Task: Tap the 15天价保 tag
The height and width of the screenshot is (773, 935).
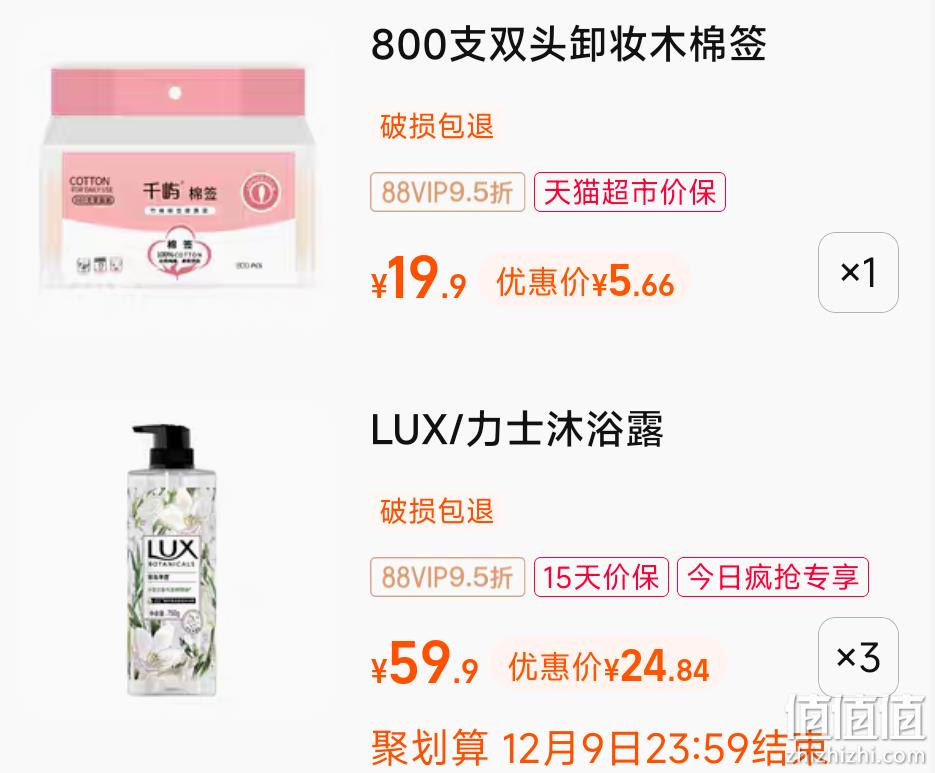Action: click(x=601, y=577)
